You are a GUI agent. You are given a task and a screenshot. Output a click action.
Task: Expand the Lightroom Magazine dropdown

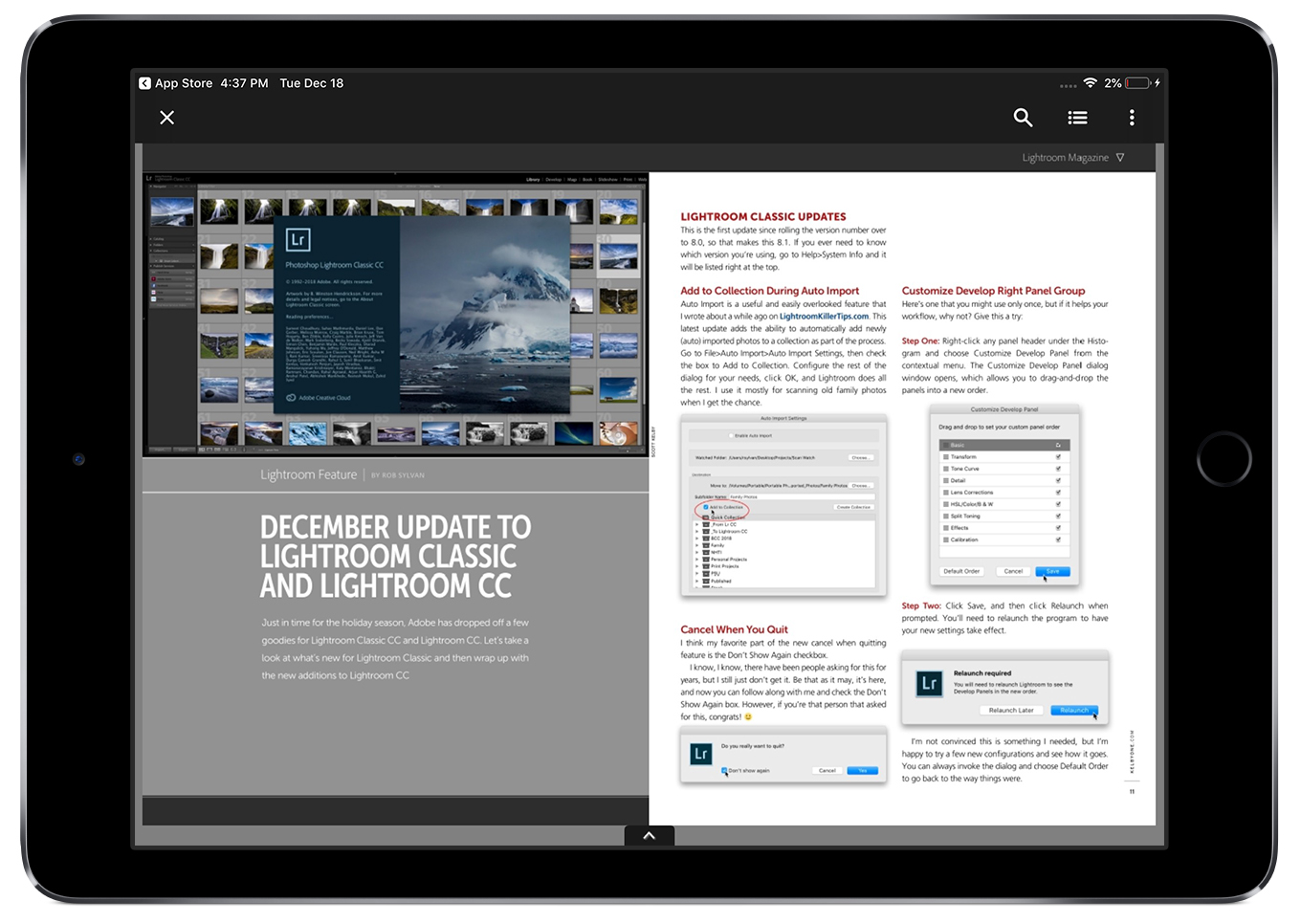(x=1073, y=158)
